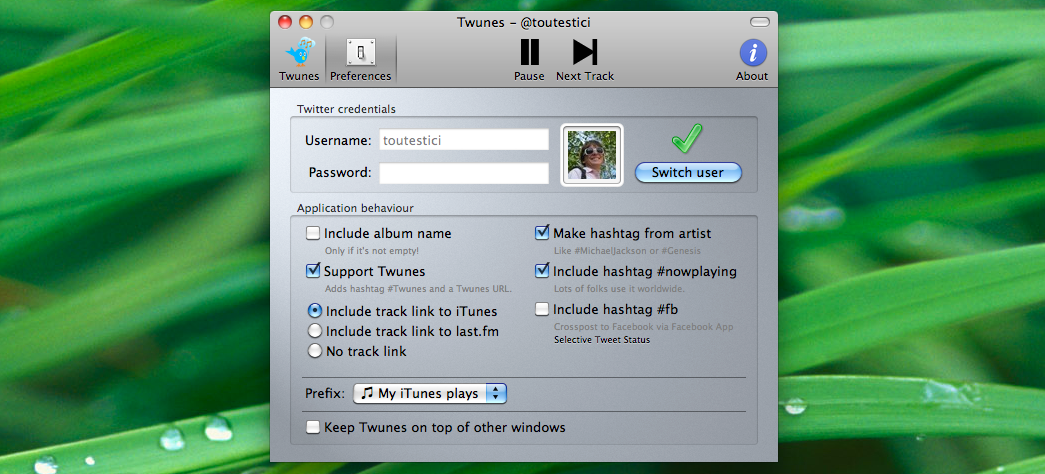The image size is (1045, 474).
Task: Click the toolbar toggle pill button
Action: coord(760,21)
